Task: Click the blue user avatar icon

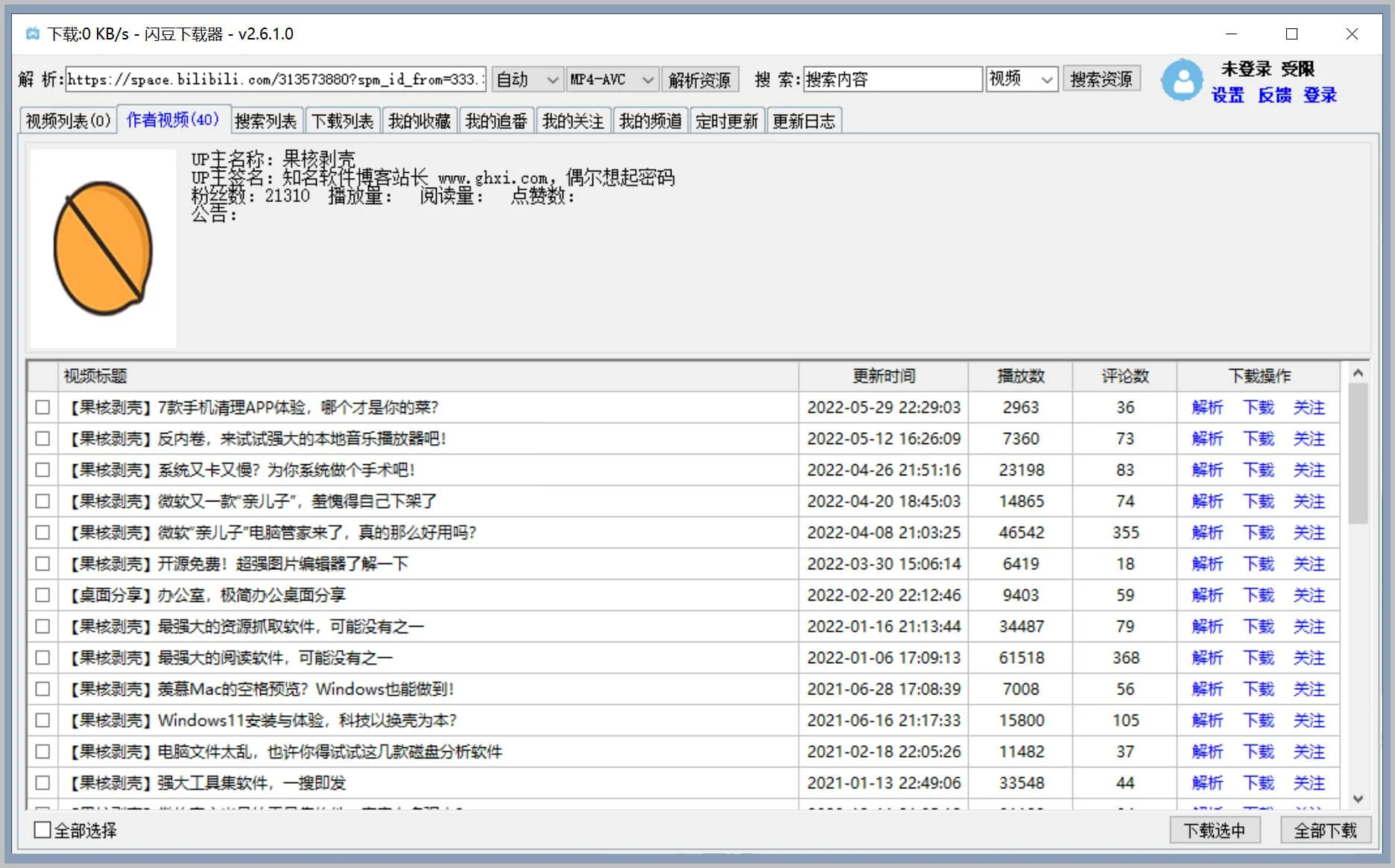Action: pos(1182,80)
